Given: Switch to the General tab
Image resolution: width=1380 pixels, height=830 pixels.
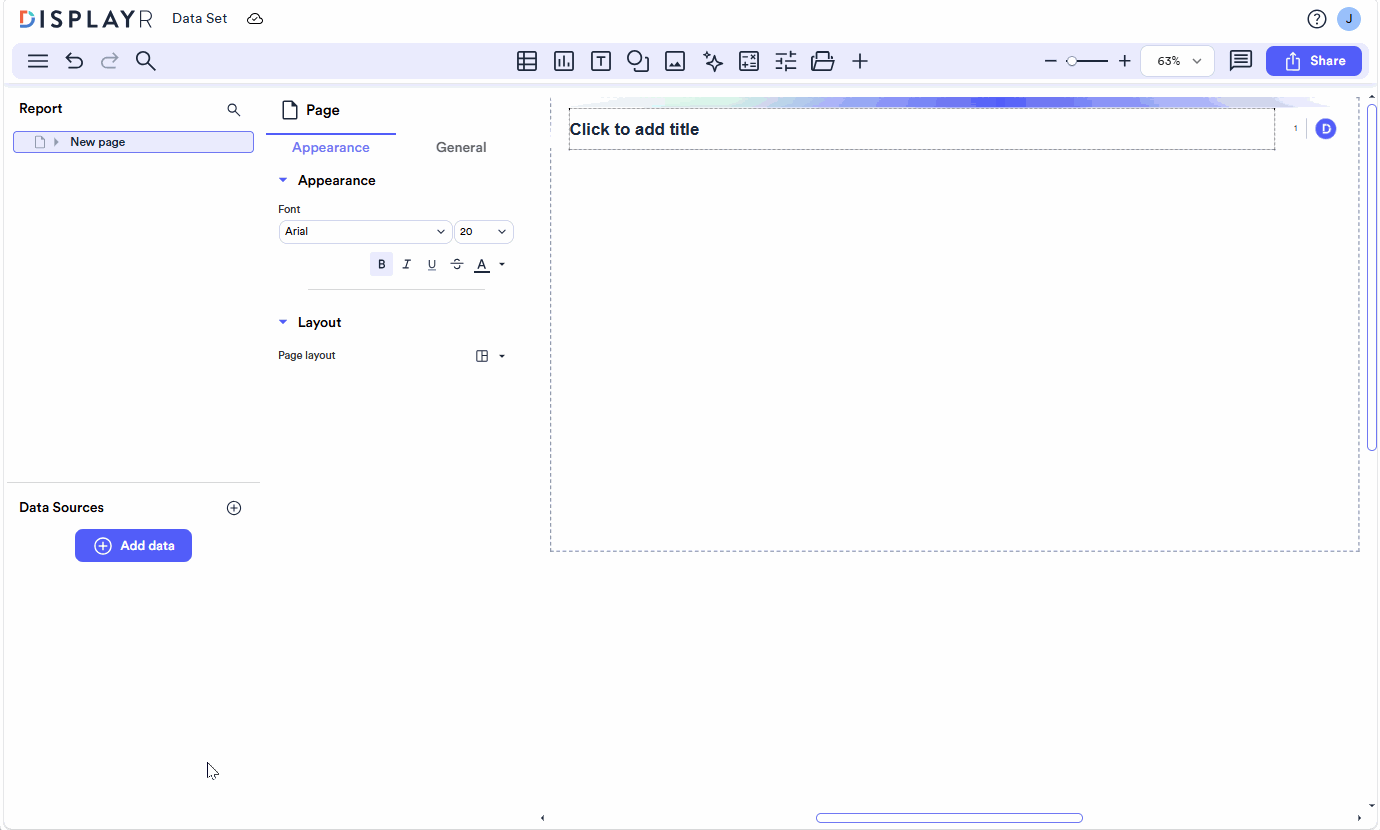Looking at the screenshot, I should coord(461,147).
